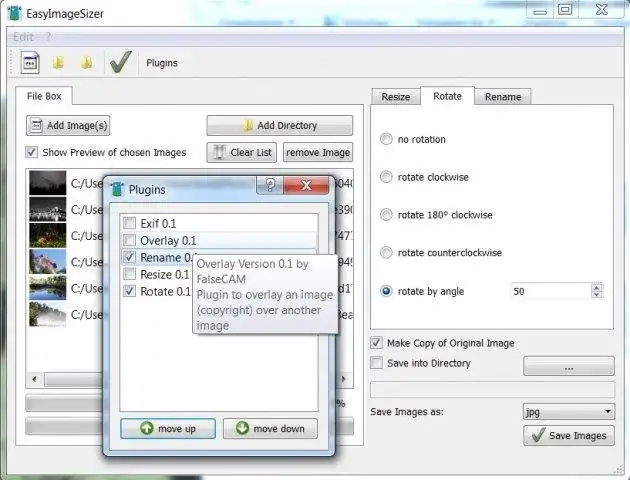Click the save directory path field
This screenshot has width=630, height=480.
(x=492, y=390)
